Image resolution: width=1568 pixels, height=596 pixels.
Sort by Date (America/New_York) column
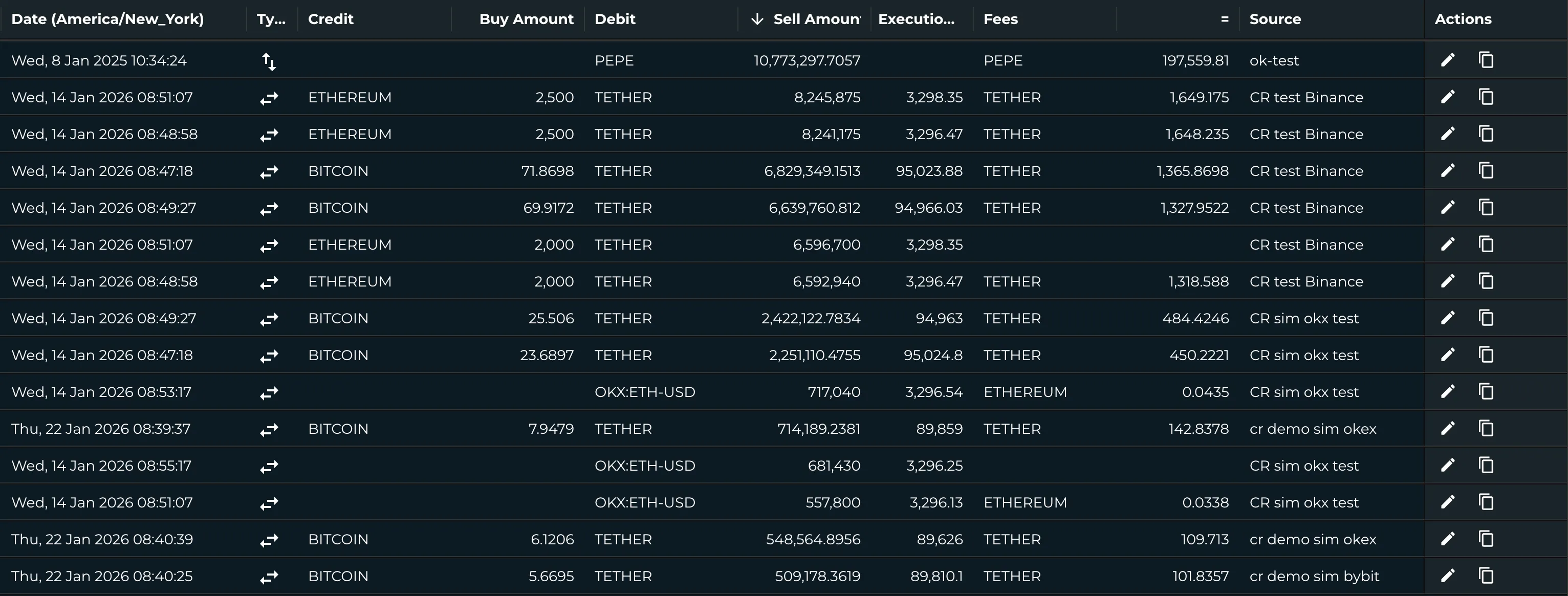click(108, 19)
